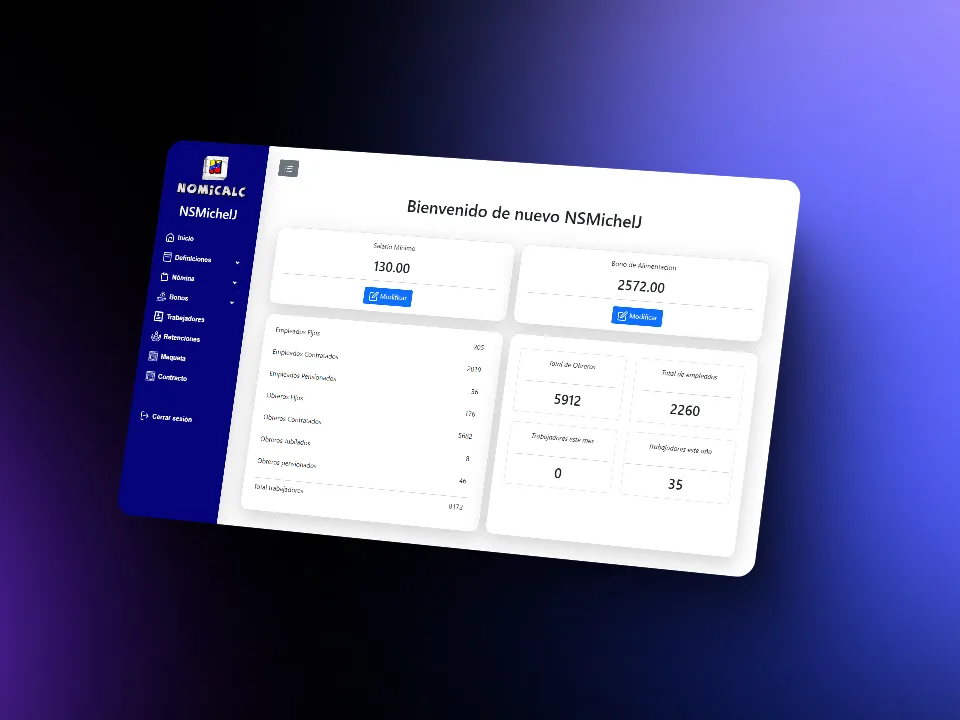Expand the Nómina chevron arrow
The image size is (960, 720).
[234, 283]
